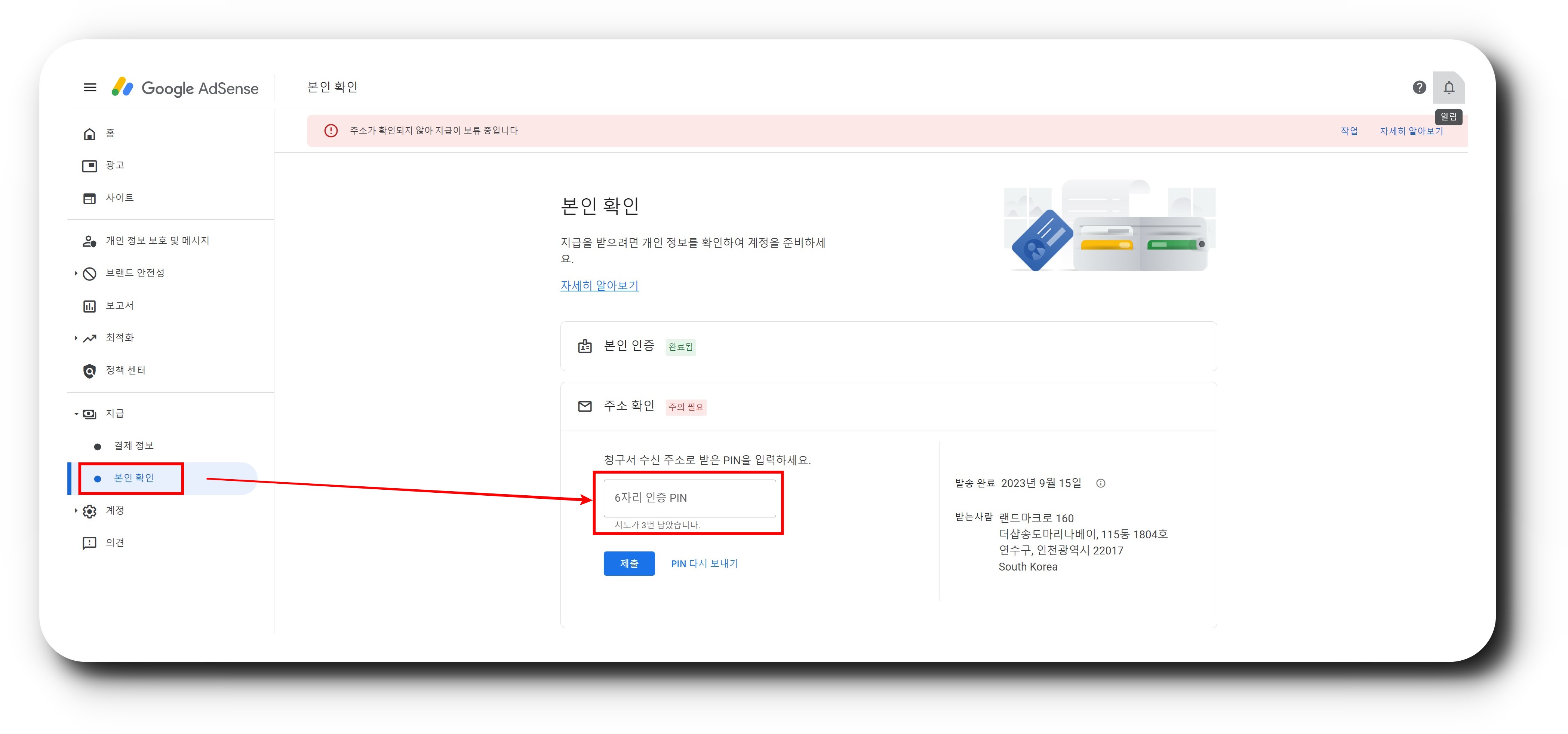Open the hamburger main menu icon
1568x734 pixels.
(90, 88)
